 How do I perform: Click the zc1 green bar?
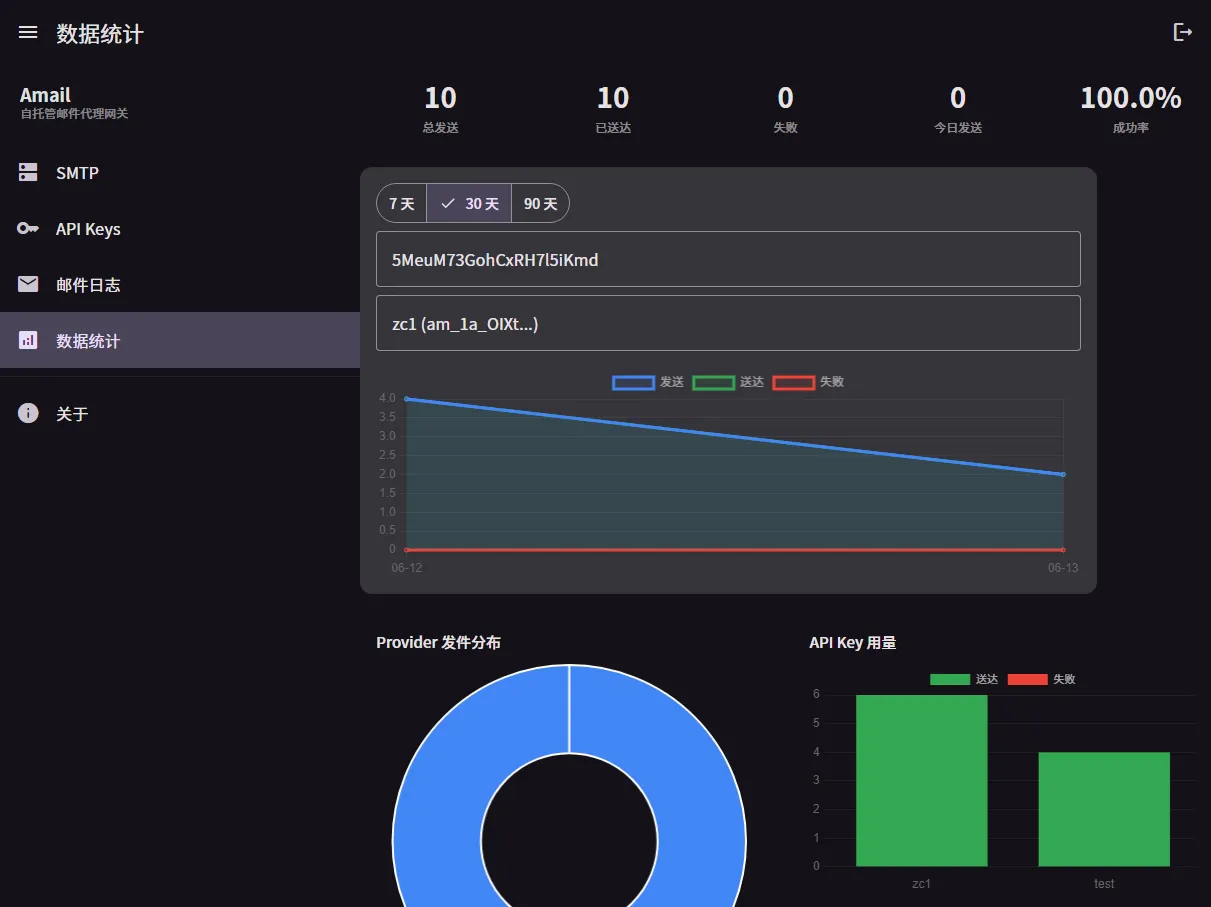(921, 780)
